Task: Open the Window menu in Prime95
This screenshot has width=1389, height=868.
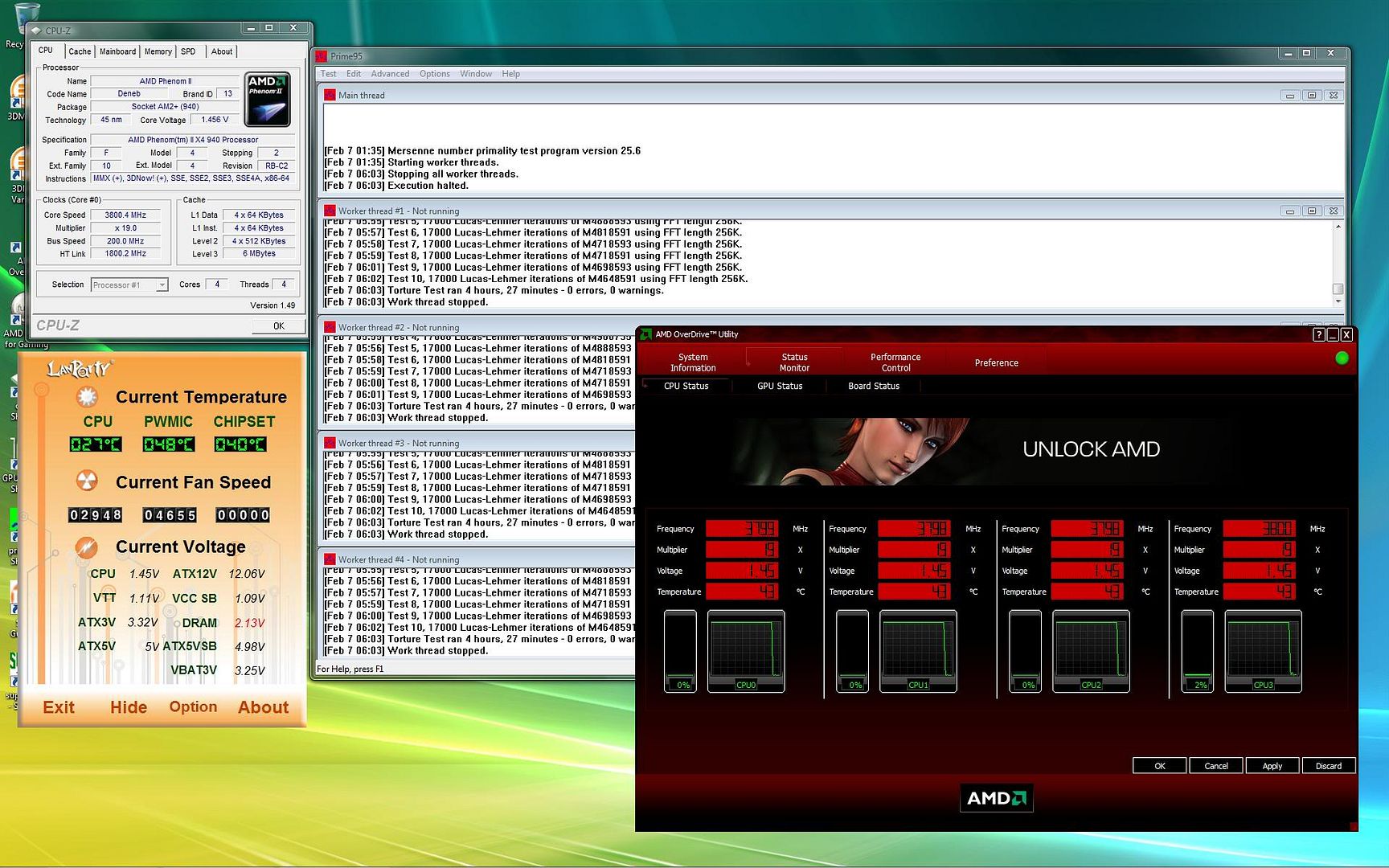Action: click(x=476, y=74)
